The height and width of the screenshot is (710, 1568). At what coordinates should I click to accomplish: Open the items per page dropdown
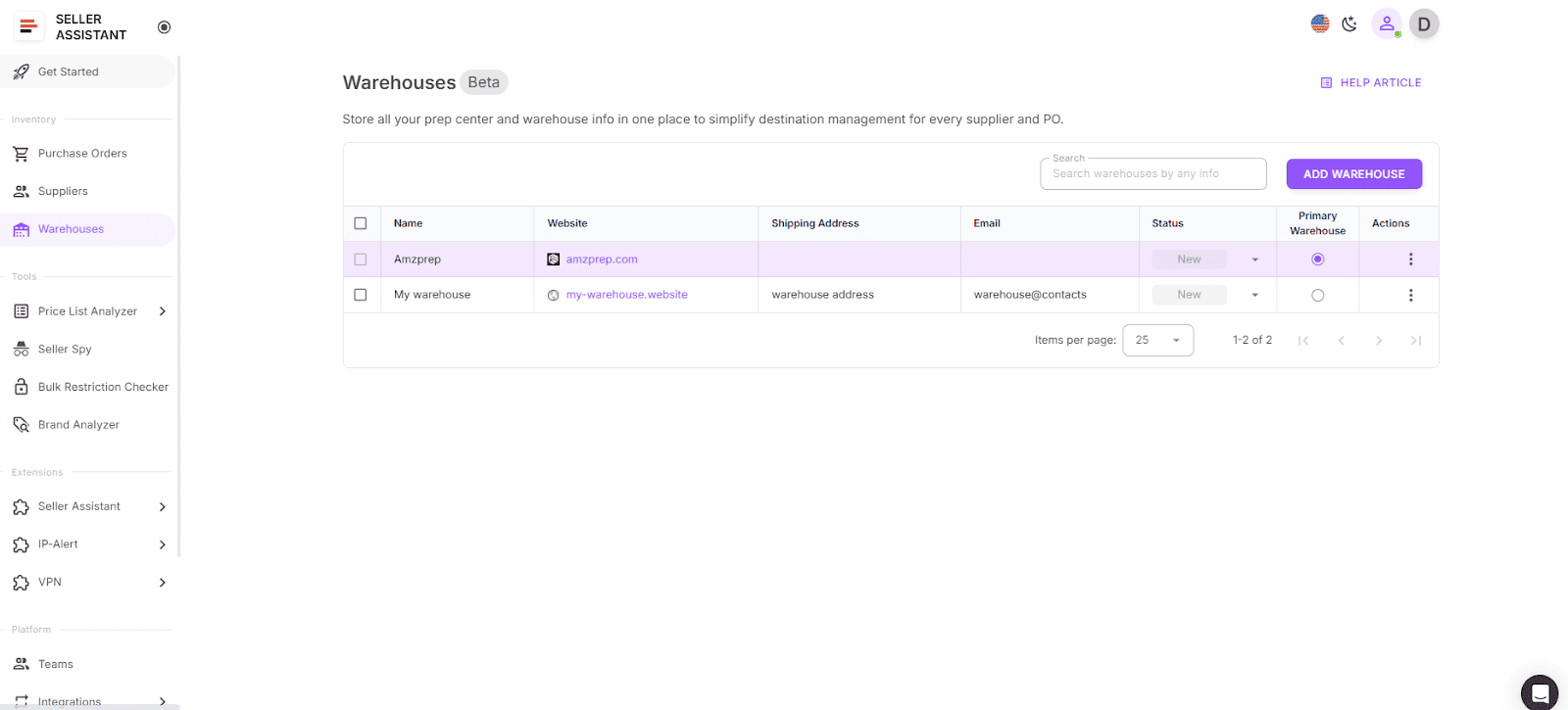pyautogui.click(x=1157, y=340)
